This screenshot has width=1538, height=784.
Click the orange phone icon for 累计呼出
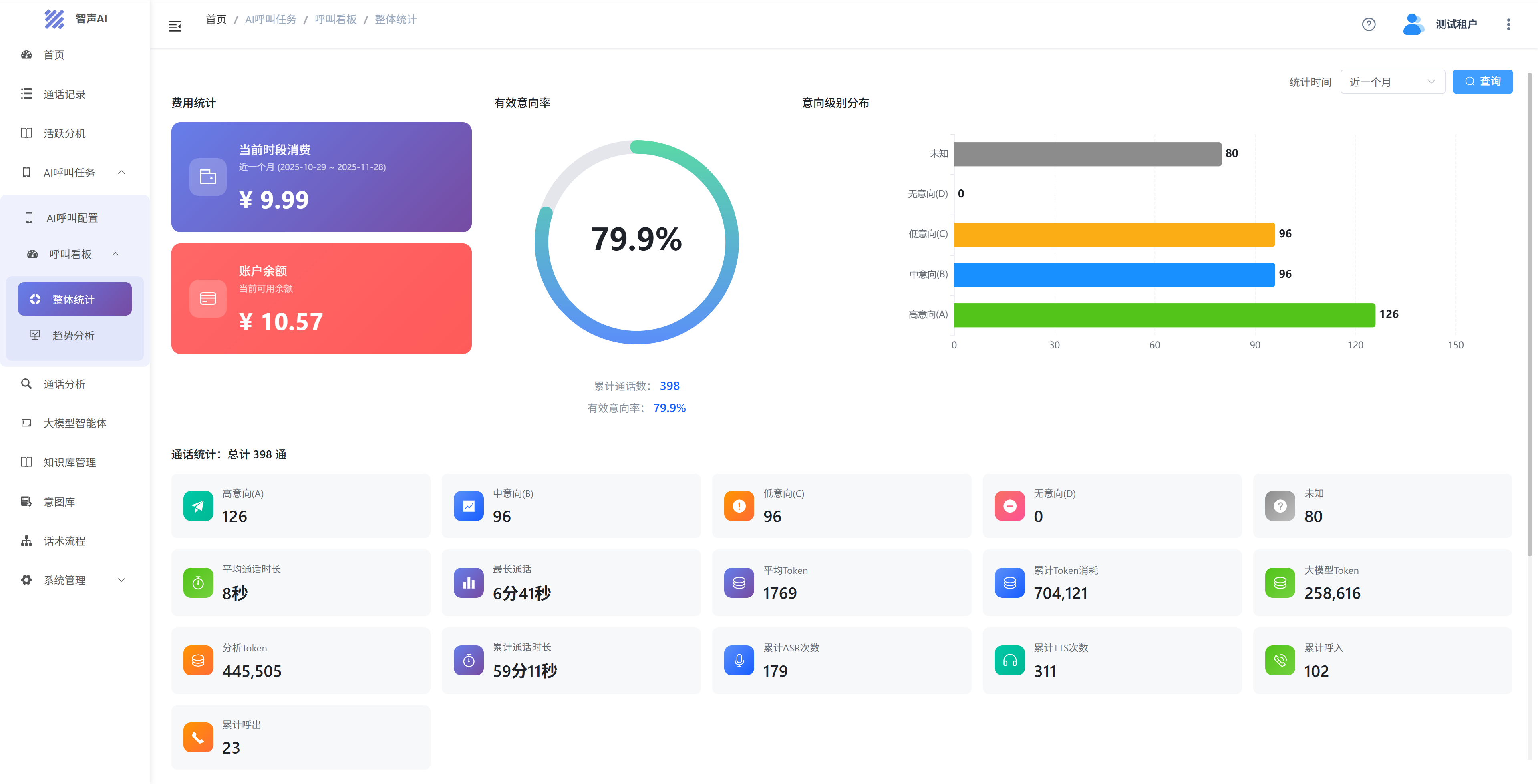click(x=198, y=738)
